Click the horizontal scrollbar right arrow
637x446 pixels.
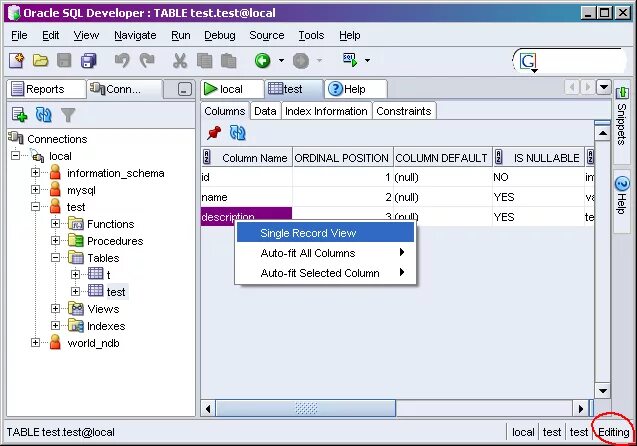[581, 408]
